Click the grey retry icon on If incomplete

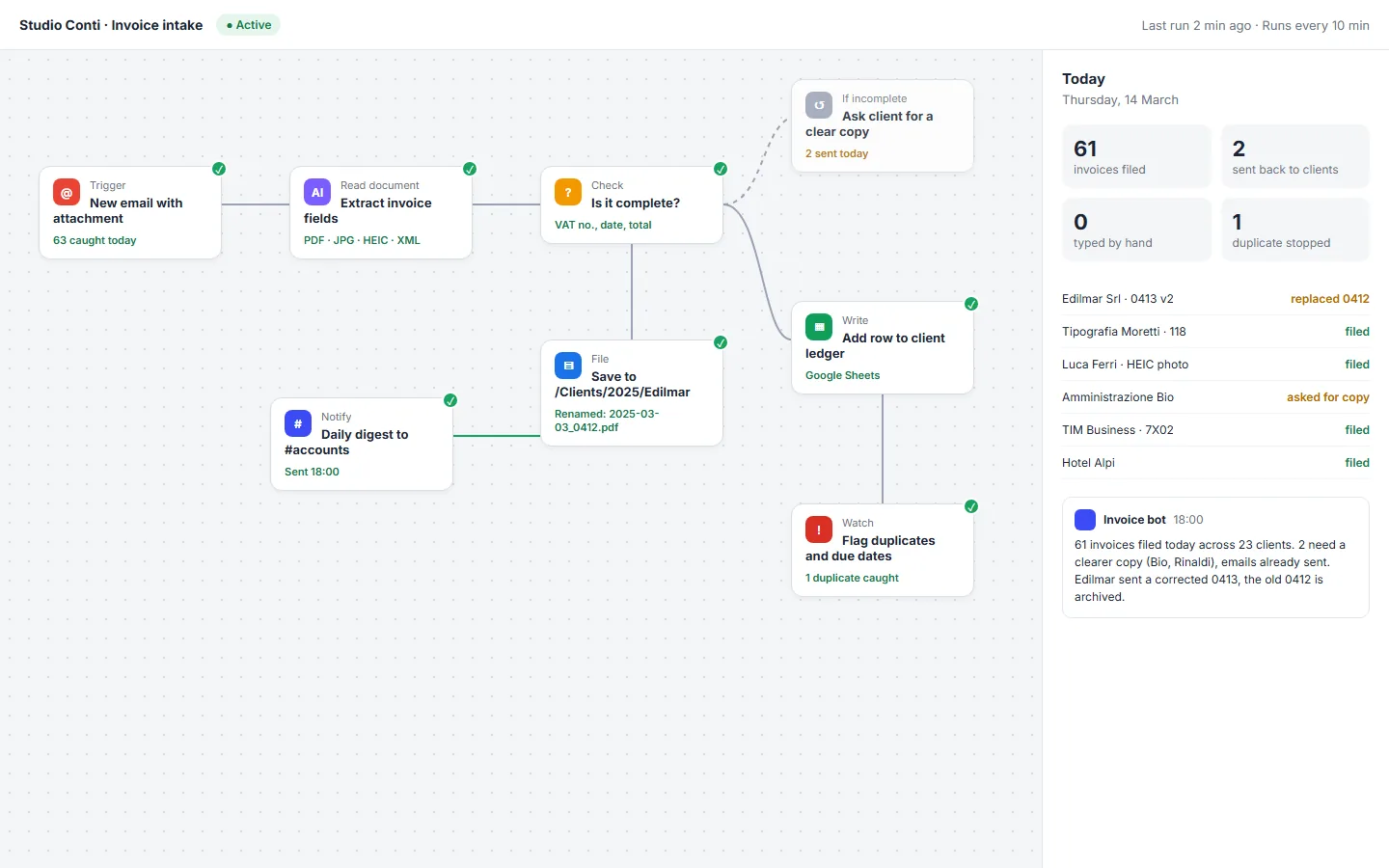pos(819,105)
